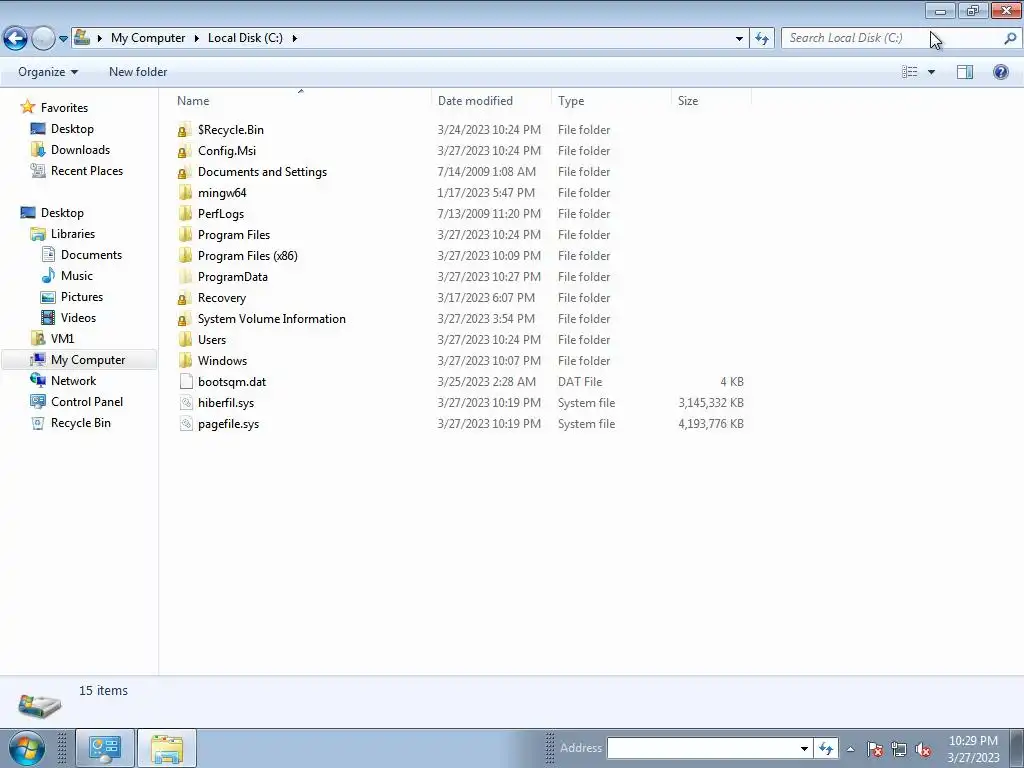Select Local Disk (C:) breadcrumb segment

(245, 38)
